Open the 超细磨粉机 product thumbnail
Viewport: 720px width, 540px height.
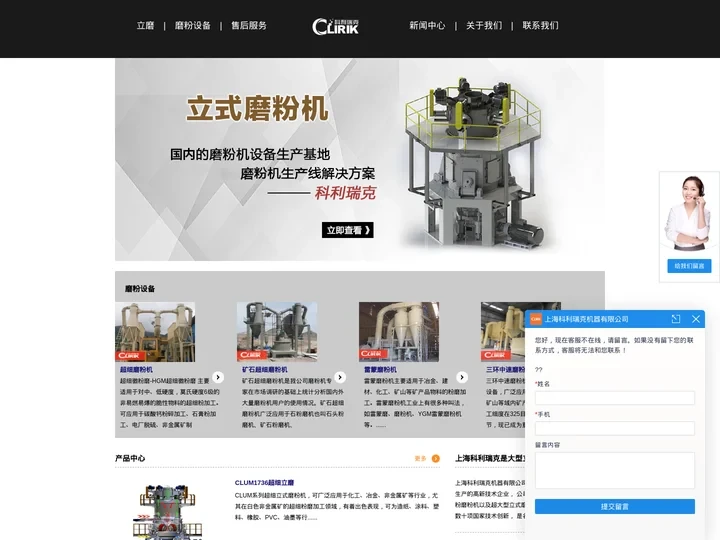coord(155,332)
